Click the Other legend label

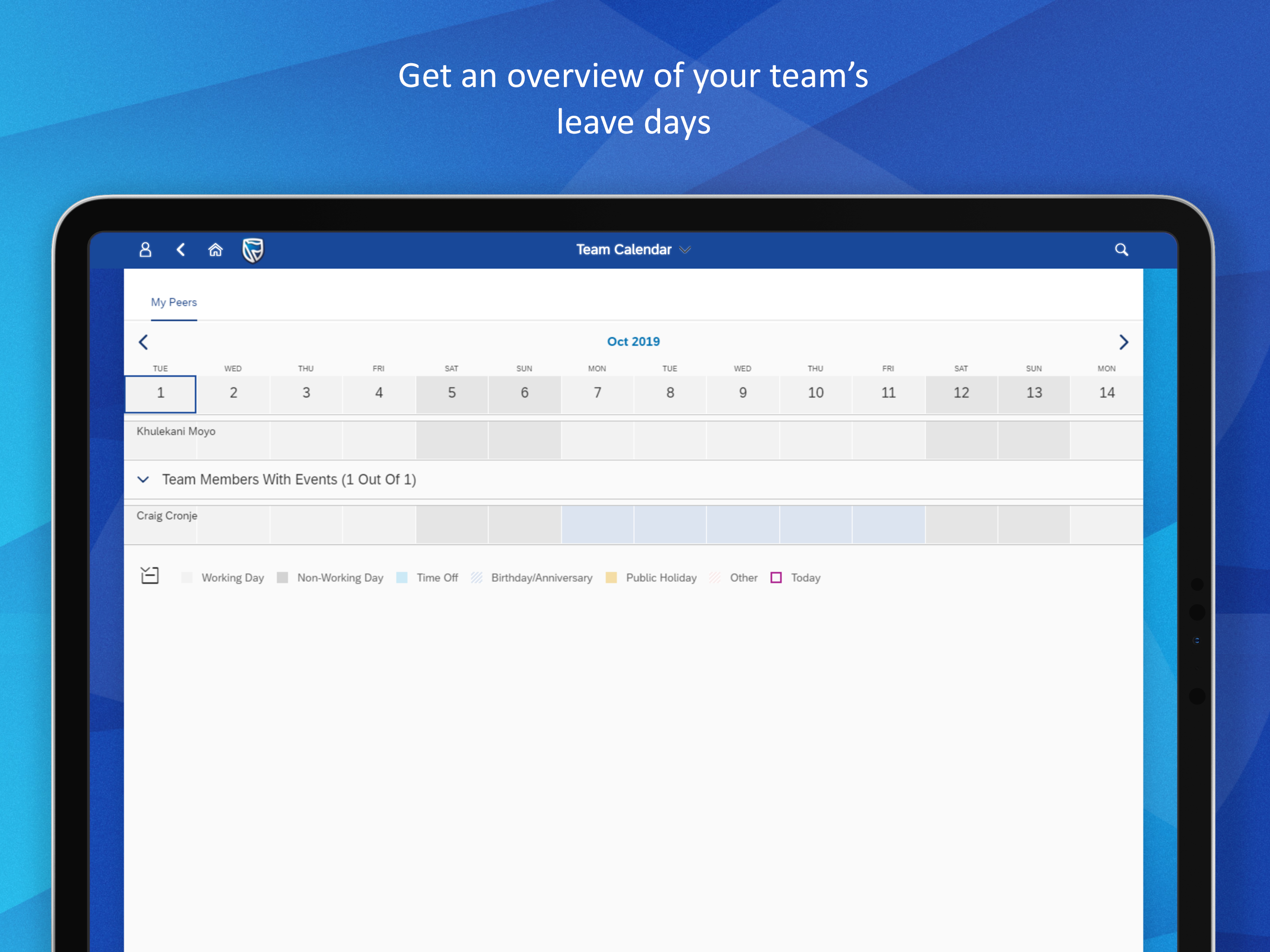(743, 578)
